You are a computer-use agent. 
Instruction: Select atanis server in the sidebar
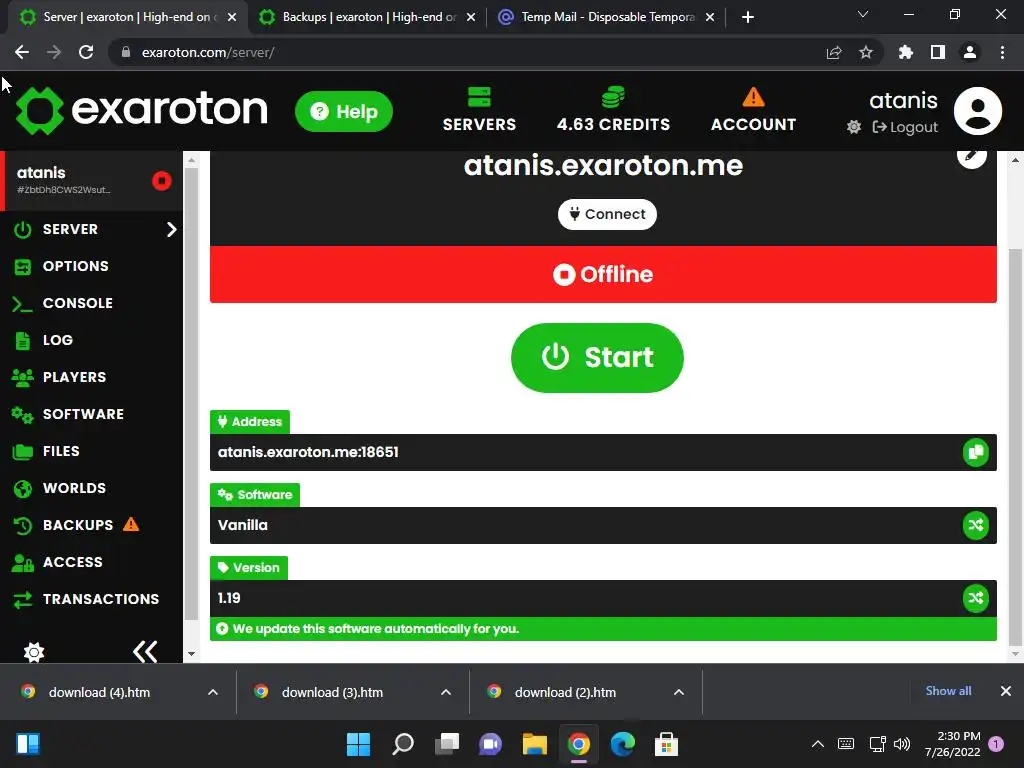coord(91,180)
